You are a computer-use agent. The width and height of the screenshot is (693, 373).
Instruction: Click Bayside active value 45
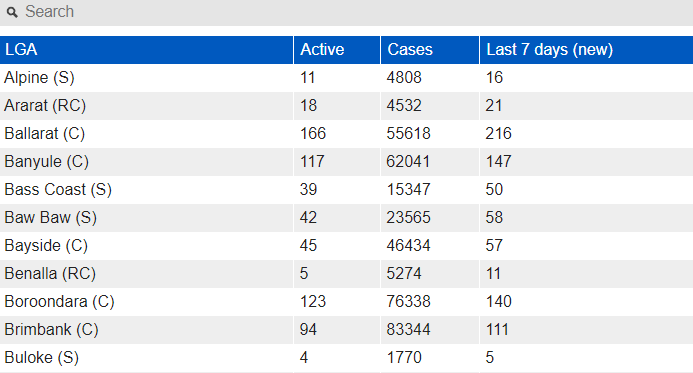308,246
